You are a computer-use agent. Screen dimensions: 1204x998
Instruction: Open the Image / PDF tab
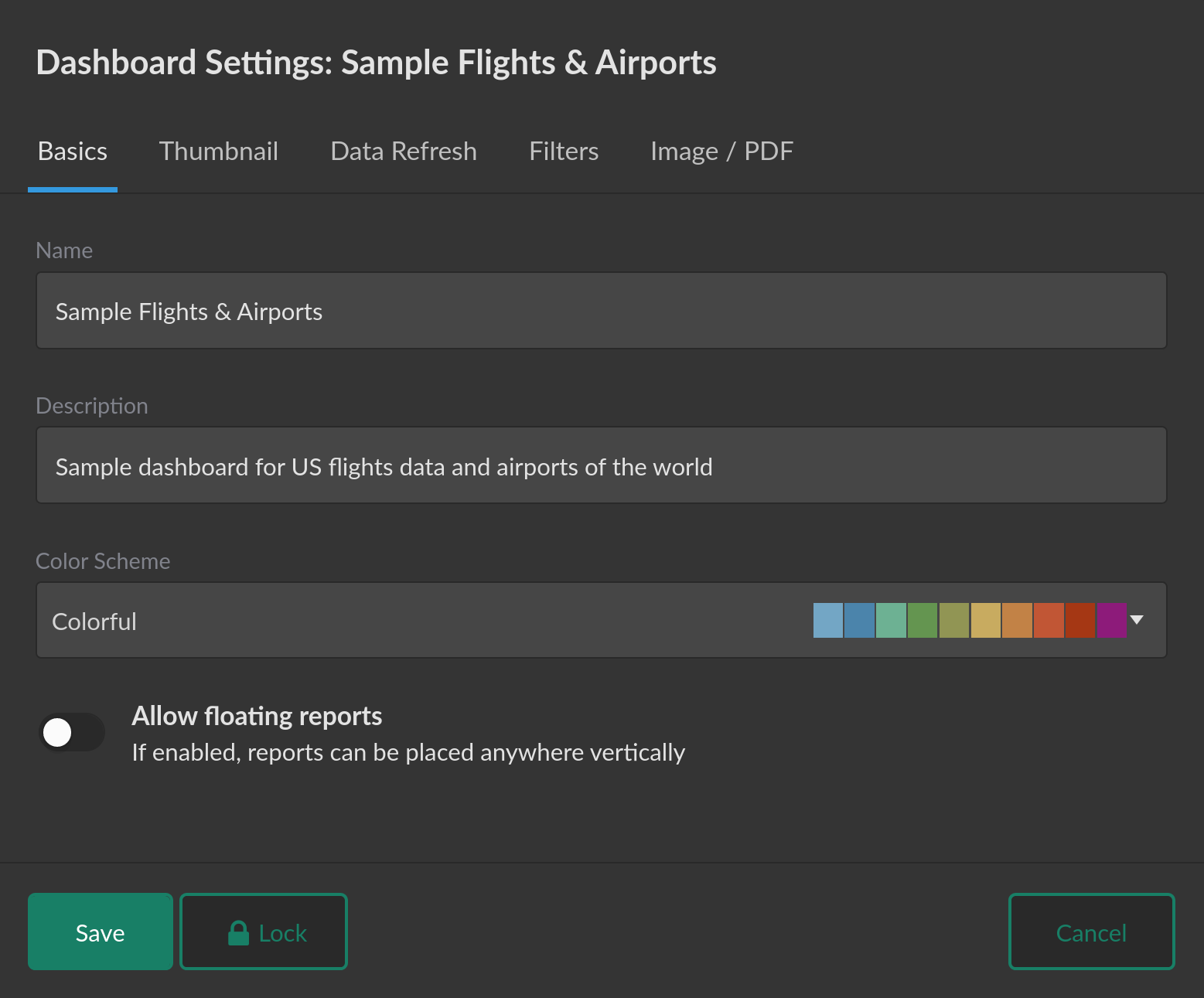721,152
